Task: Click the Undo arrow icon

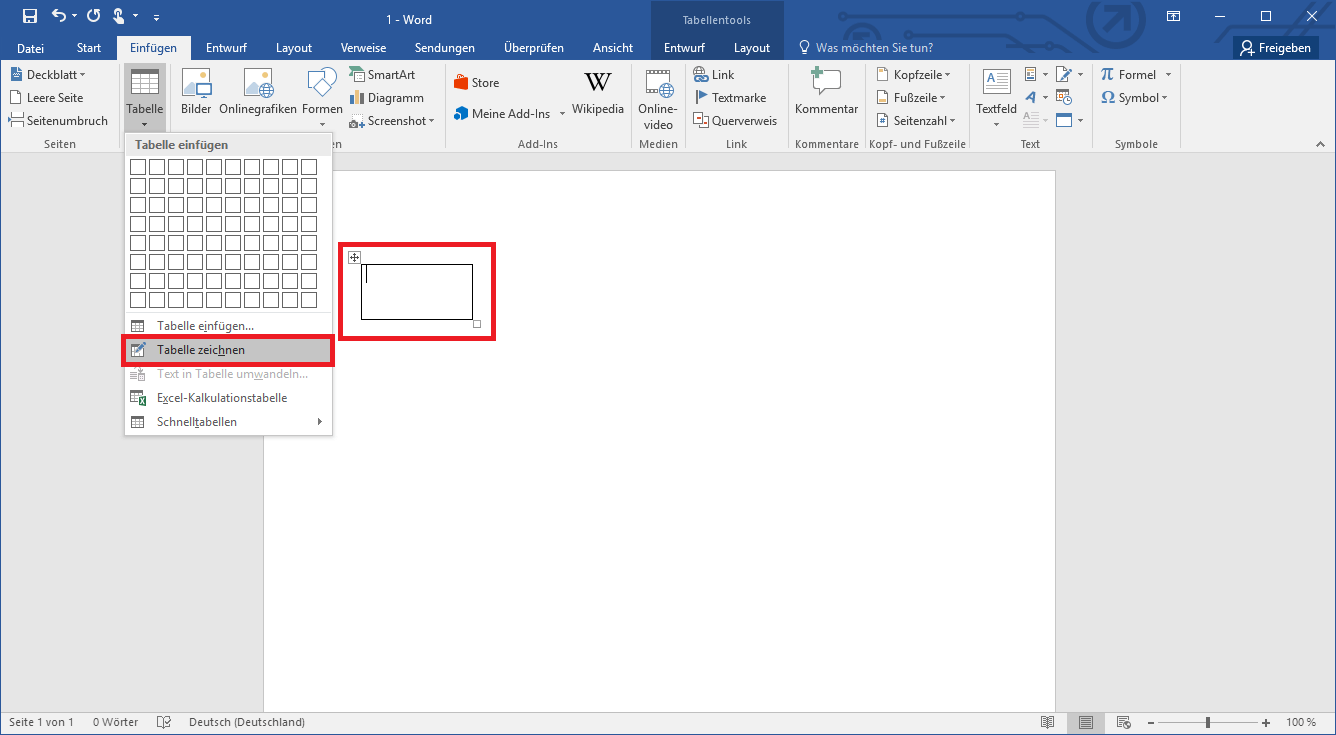Action: click(59, 16)
